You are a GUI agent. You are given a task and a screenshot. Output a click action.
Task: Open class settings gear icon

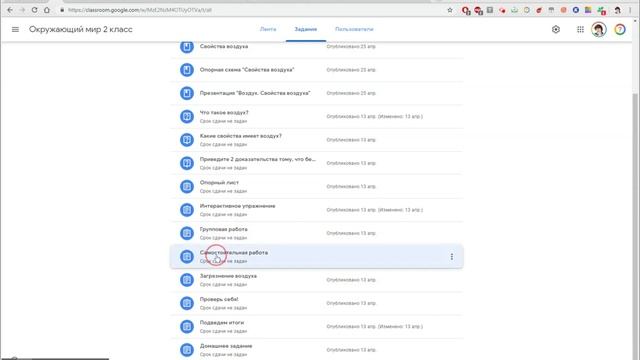click(x=556, y=29)
